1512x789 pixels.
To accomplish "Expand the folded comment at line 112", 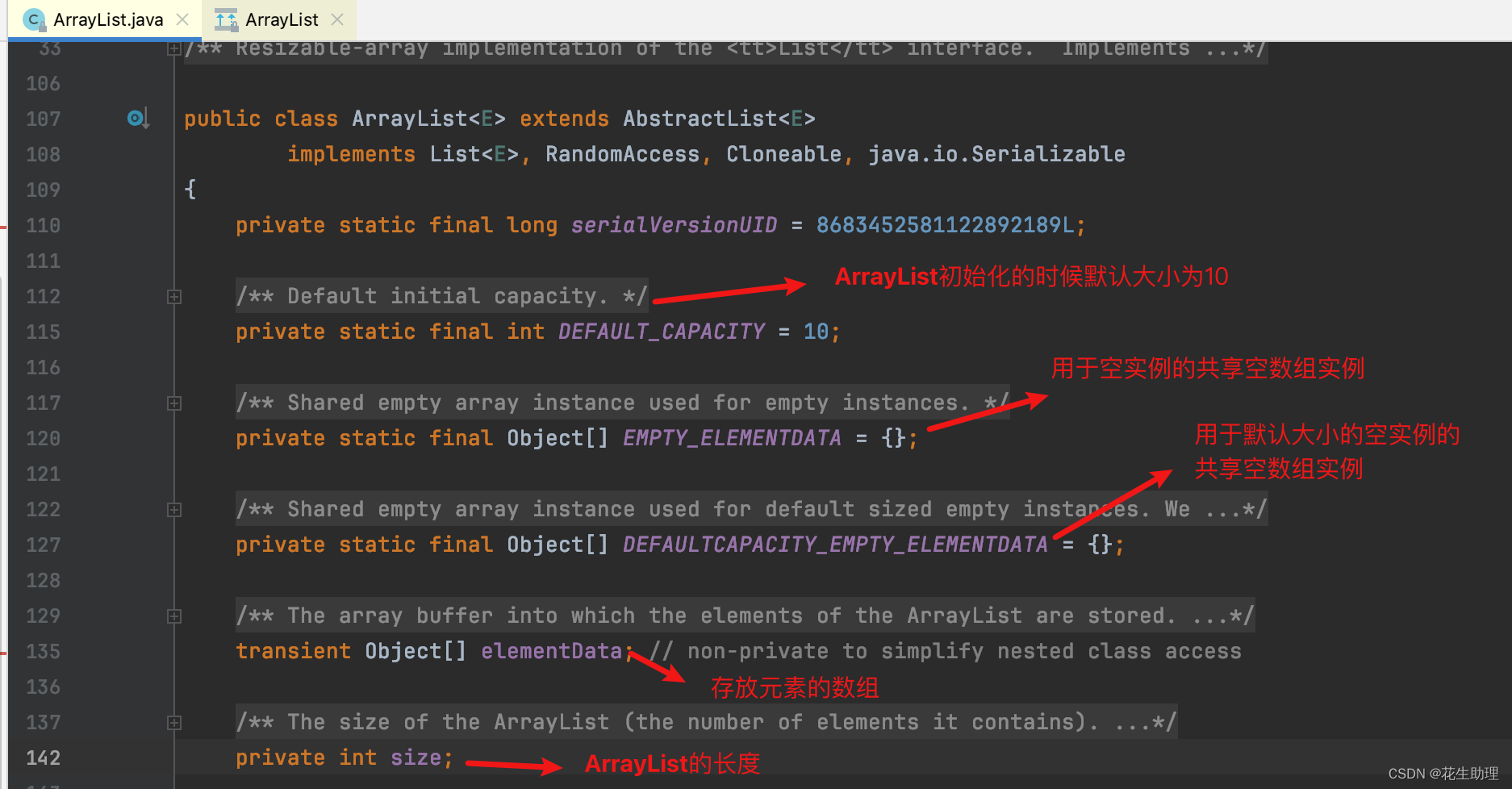I will [173, 297].
